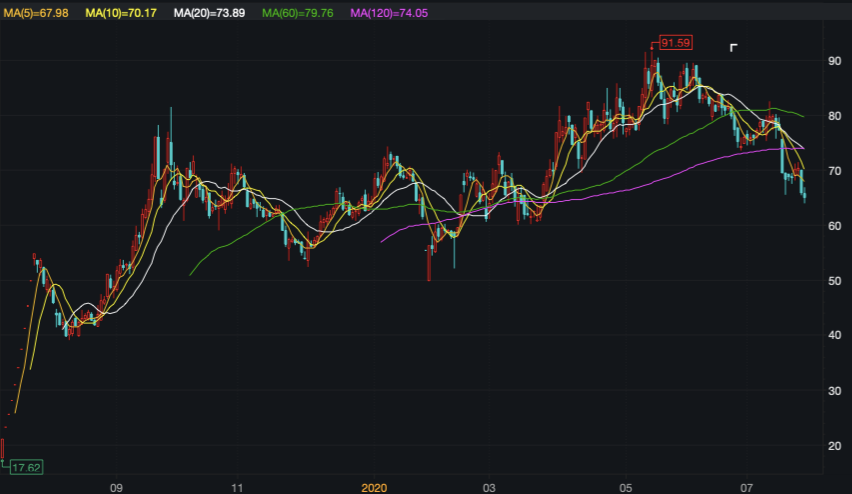Click the 80 price axis label
Viewport: 852px width, 494px height.
835,116
